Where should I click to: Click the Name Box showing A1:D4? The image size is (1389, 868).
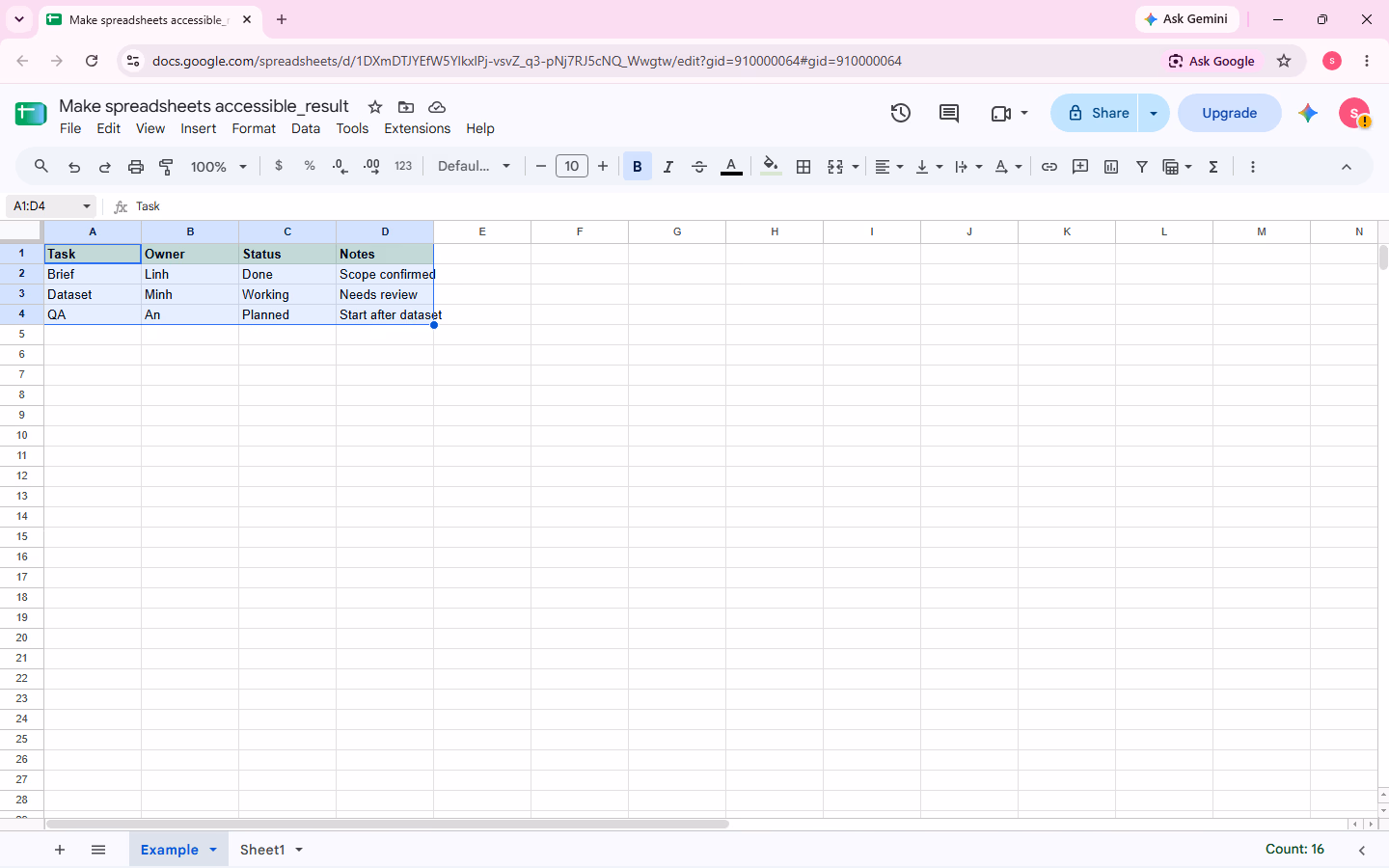coord(51,206)
